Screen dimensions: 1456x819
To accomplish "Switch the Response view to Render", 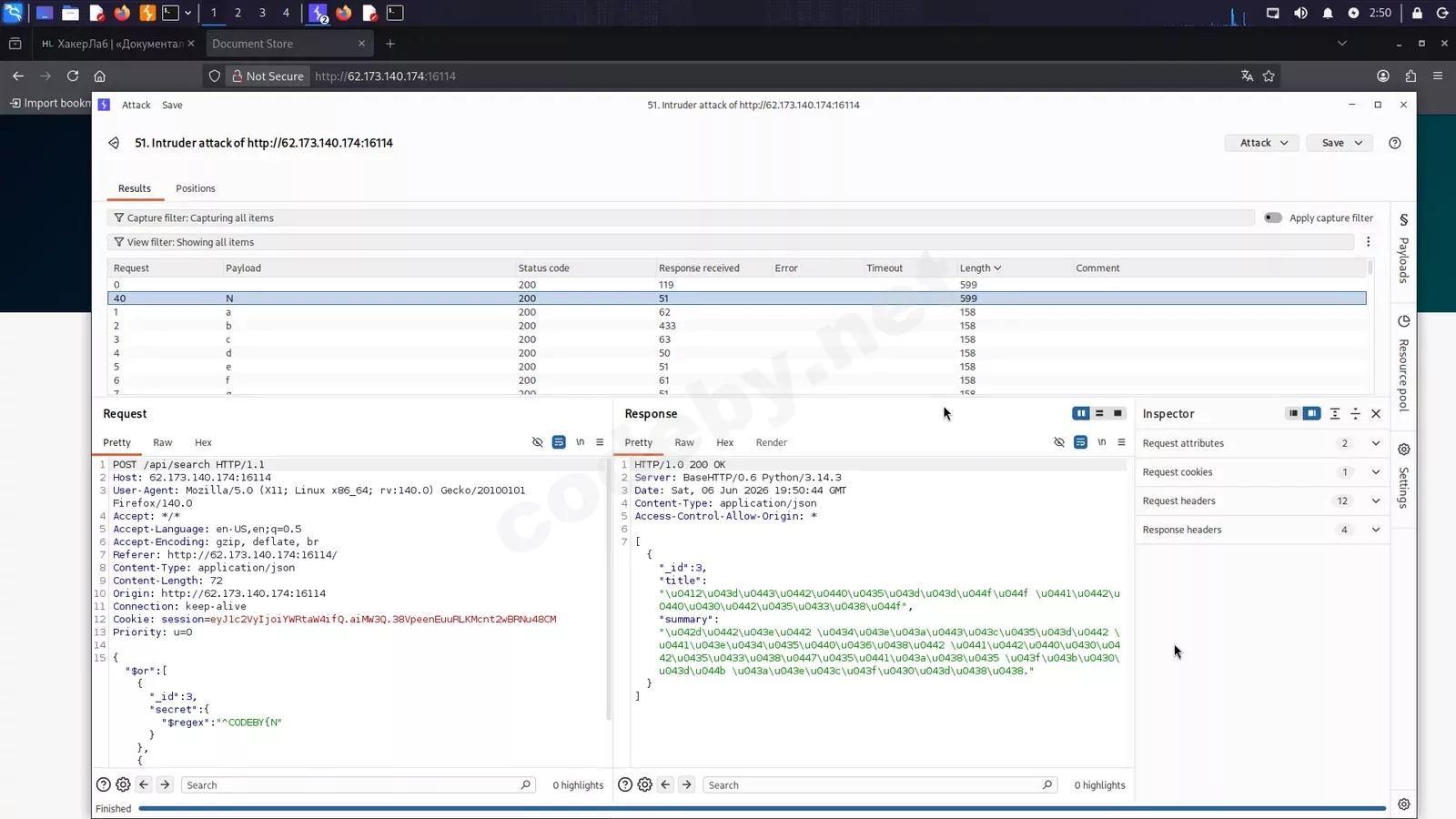I will coord(772,442).
